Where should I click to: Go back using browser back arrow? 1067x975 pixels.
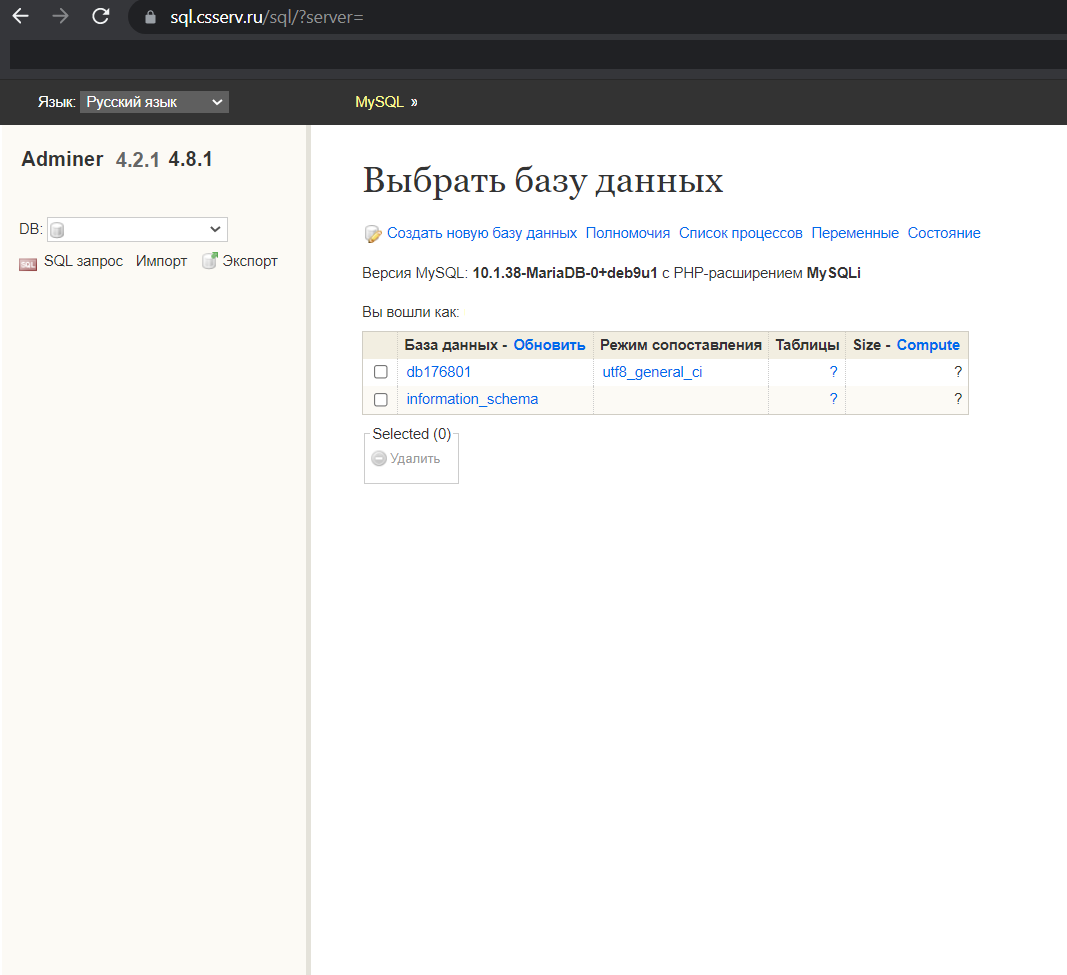pos(20,16)
